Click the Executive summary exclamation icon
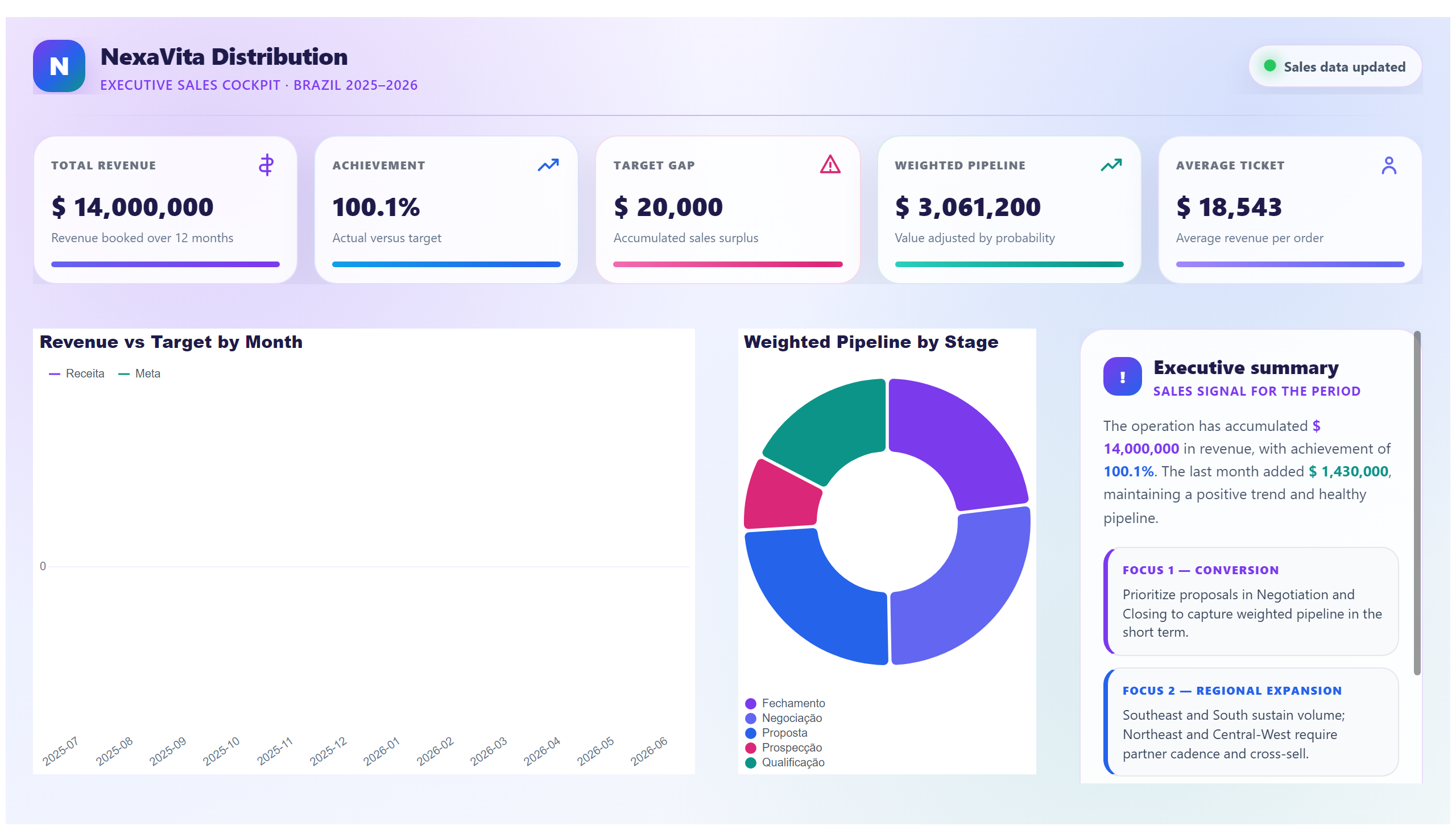 1122,376
